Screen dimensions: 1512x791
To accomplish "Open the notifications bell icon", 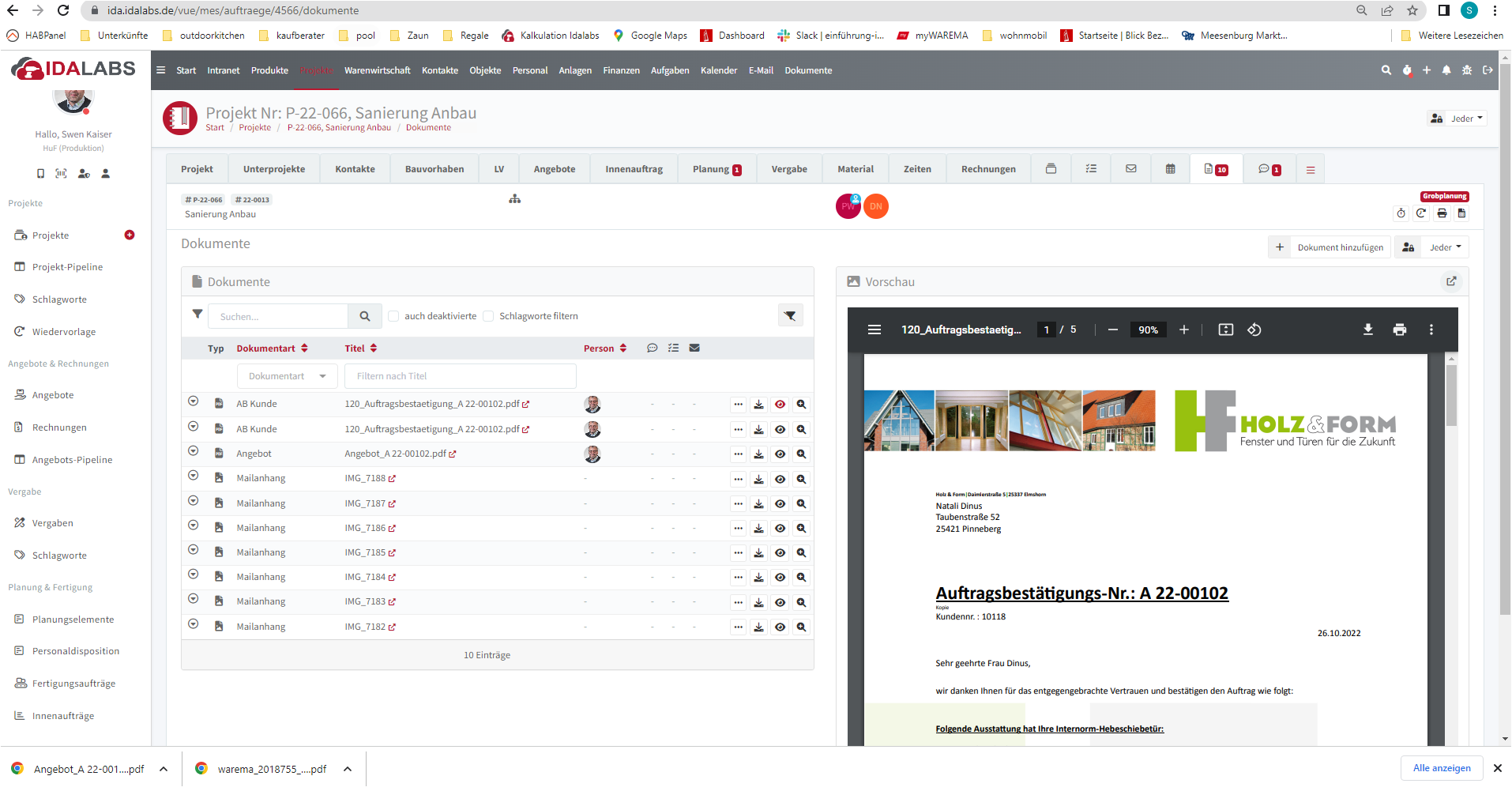I will click(x=1446, y=70).
